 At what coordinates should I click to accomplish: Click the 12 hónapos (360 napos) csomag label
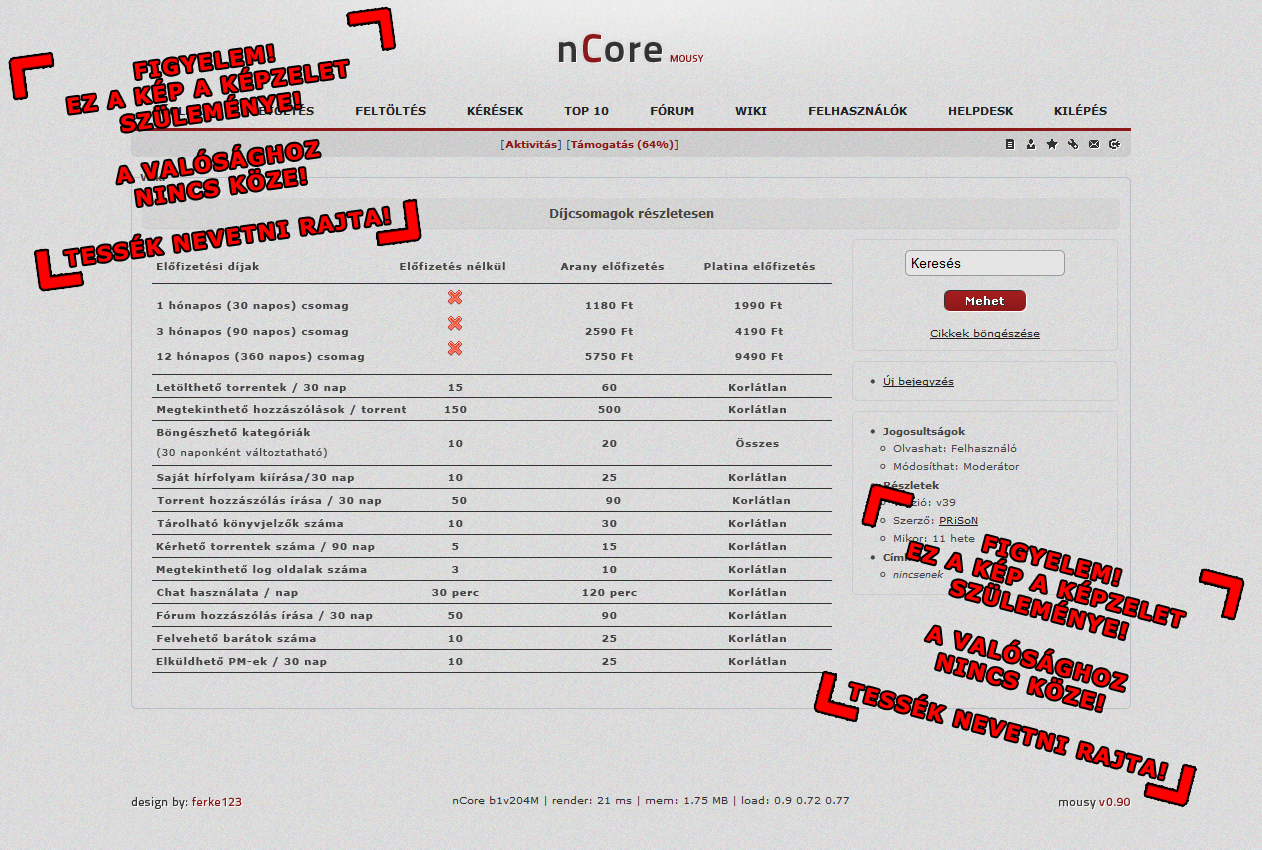pyautogui.click(x=260, y=357)
